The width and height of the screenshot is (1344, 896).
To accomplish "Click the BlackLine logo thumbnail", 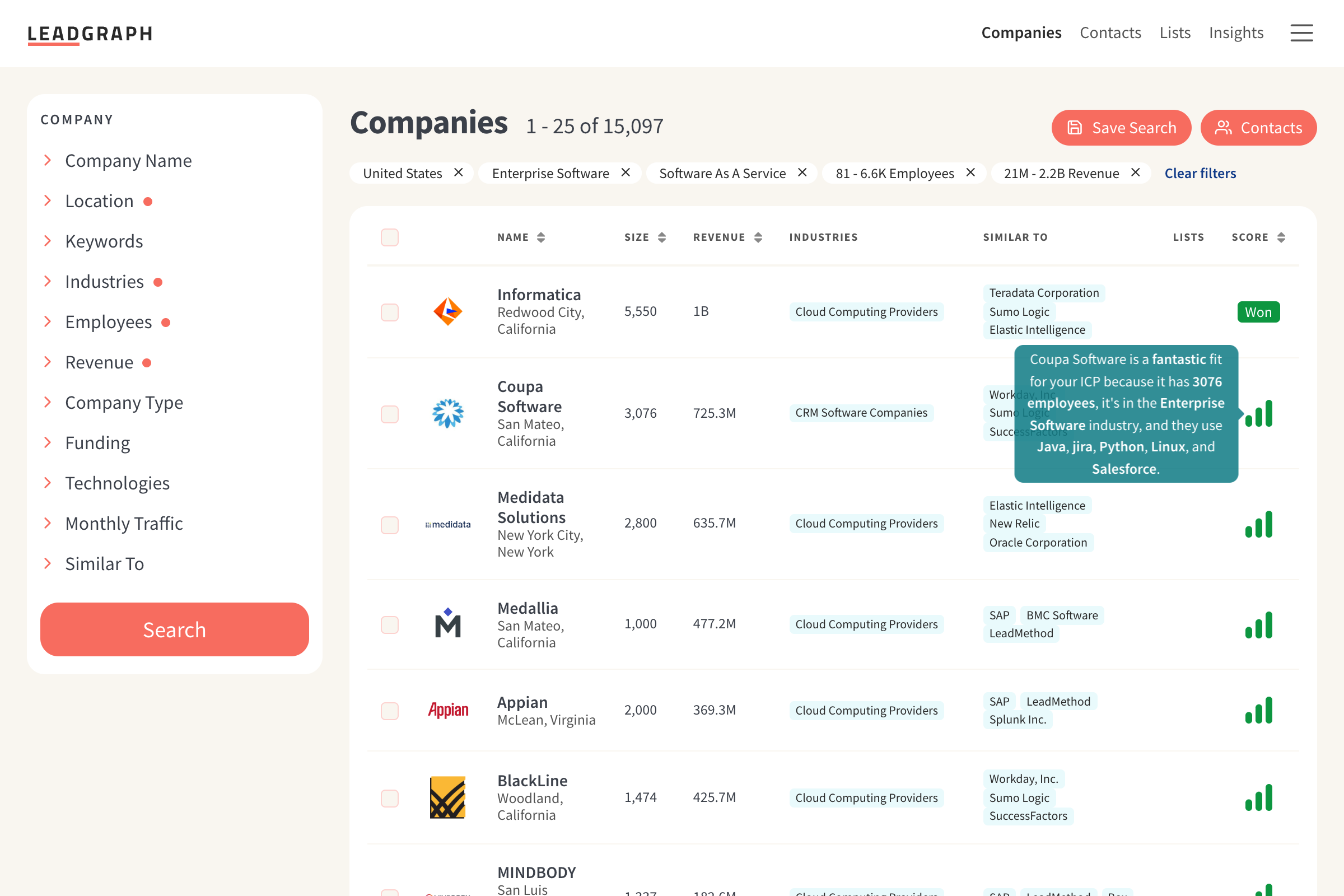I will coord(447,797).
